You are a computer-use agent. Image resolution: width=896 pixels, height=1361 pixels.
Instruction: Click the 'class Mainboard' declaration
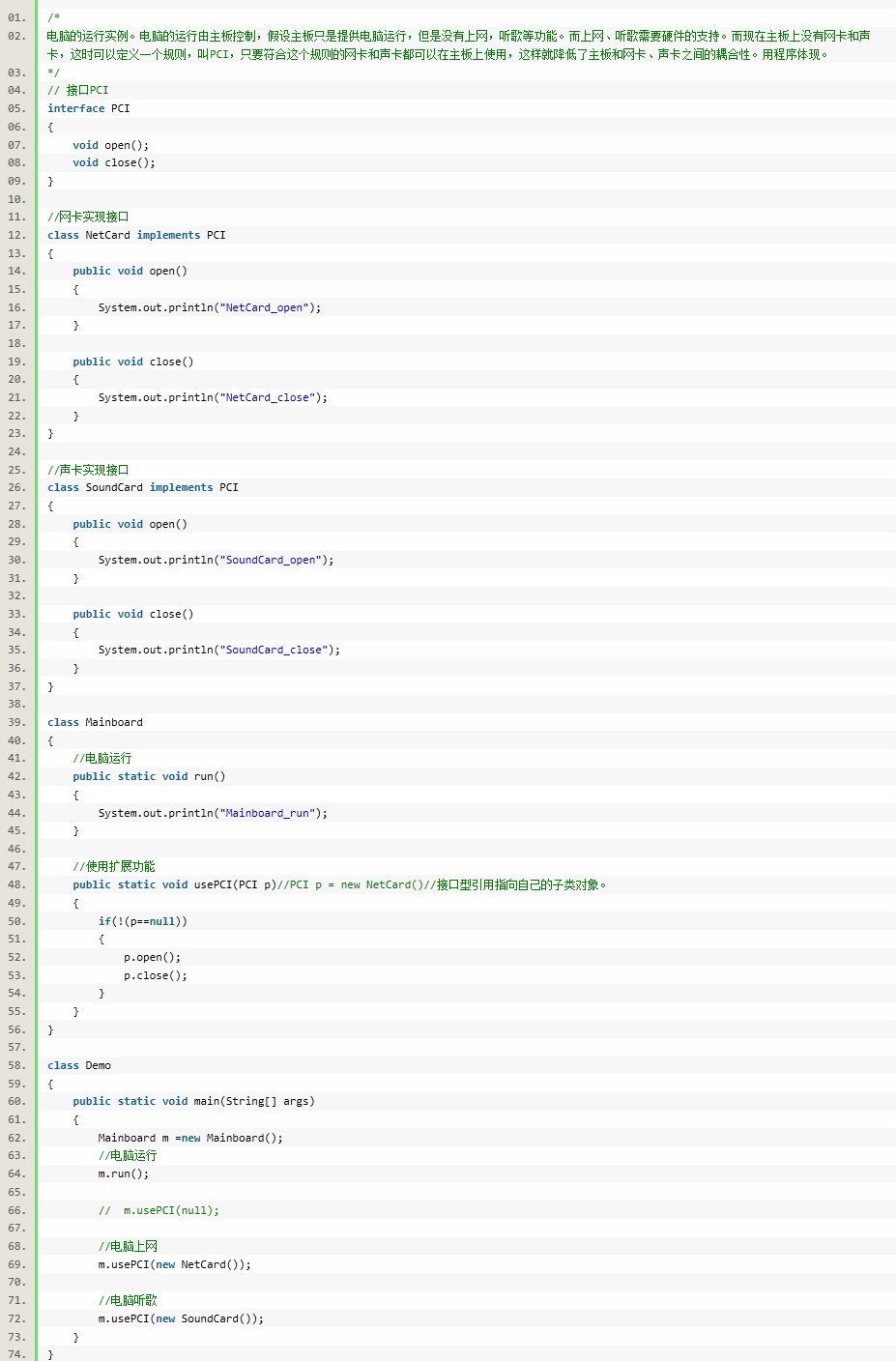(95, 722)
